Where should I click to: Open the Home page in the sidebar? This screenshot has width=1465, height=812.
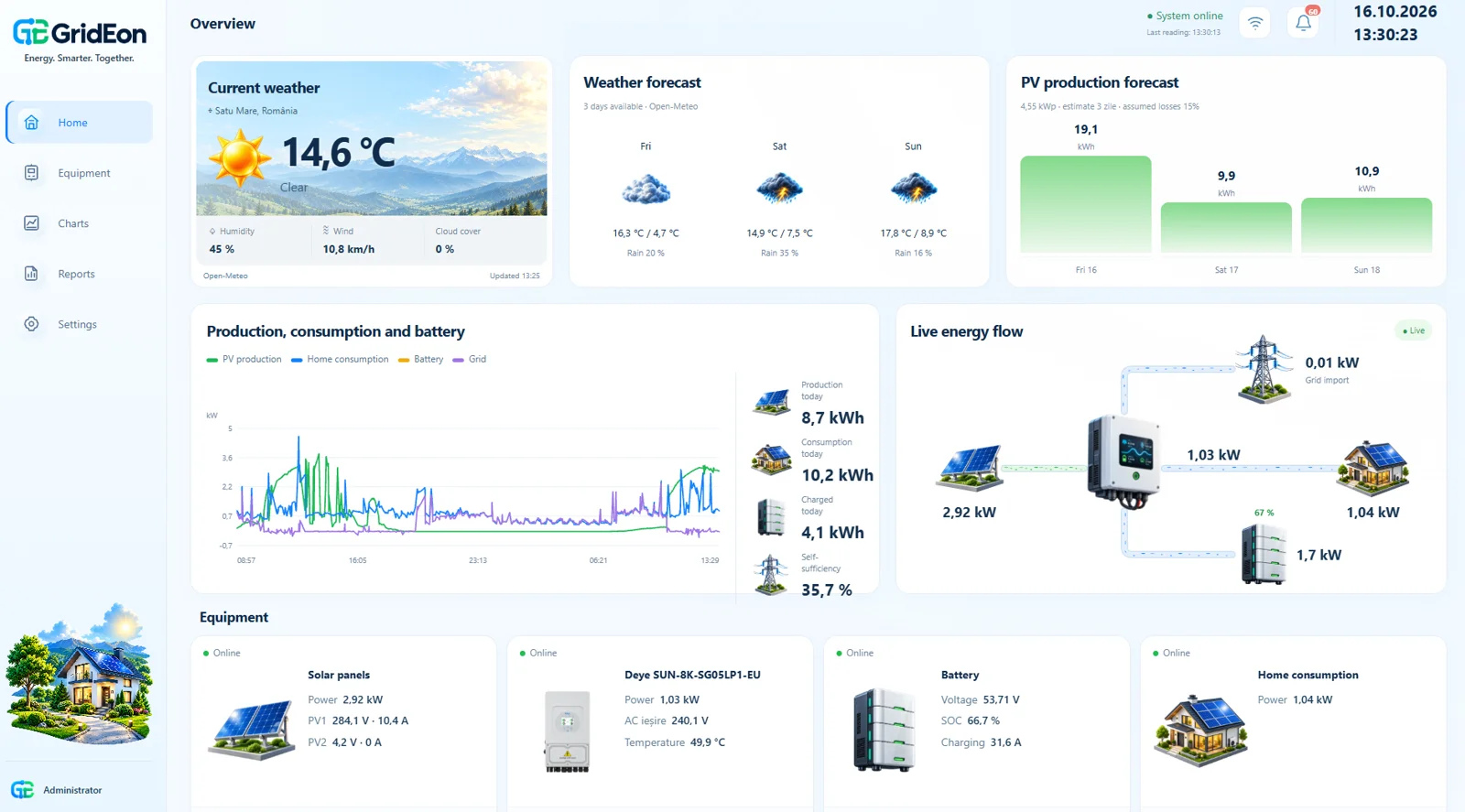tap(80, 123)
